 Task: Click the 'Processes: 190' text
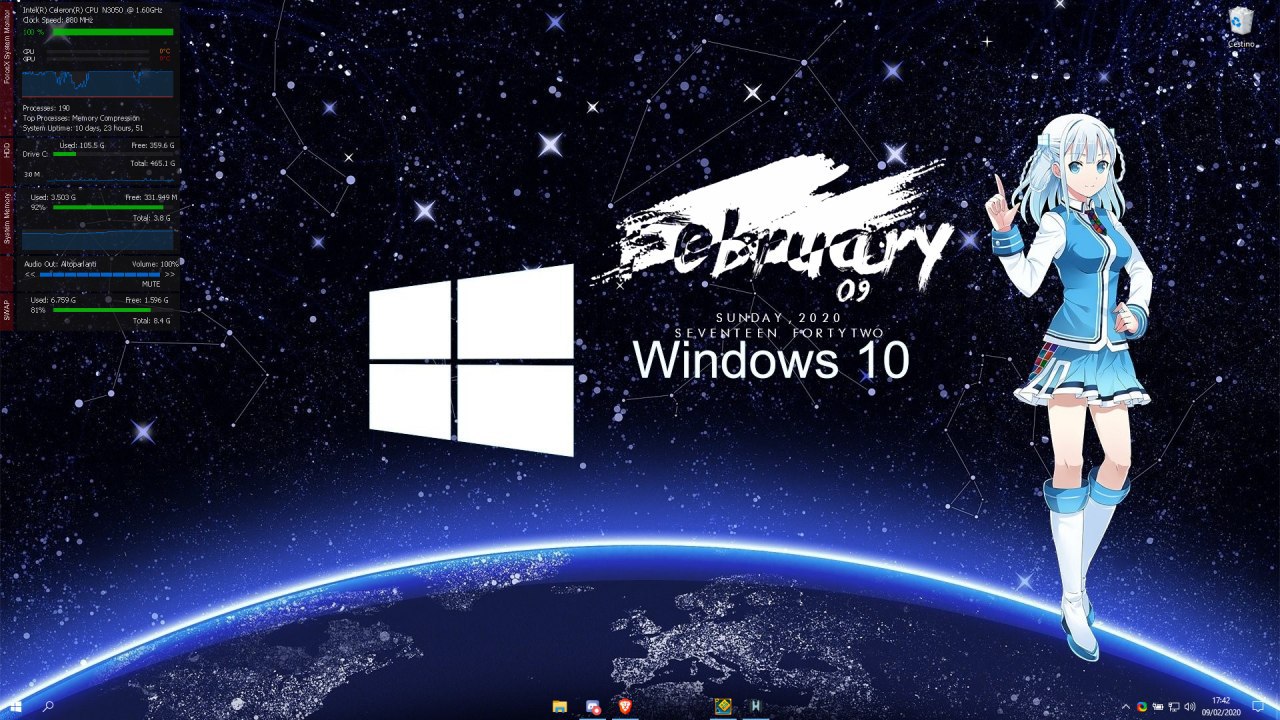coord(46,108)
